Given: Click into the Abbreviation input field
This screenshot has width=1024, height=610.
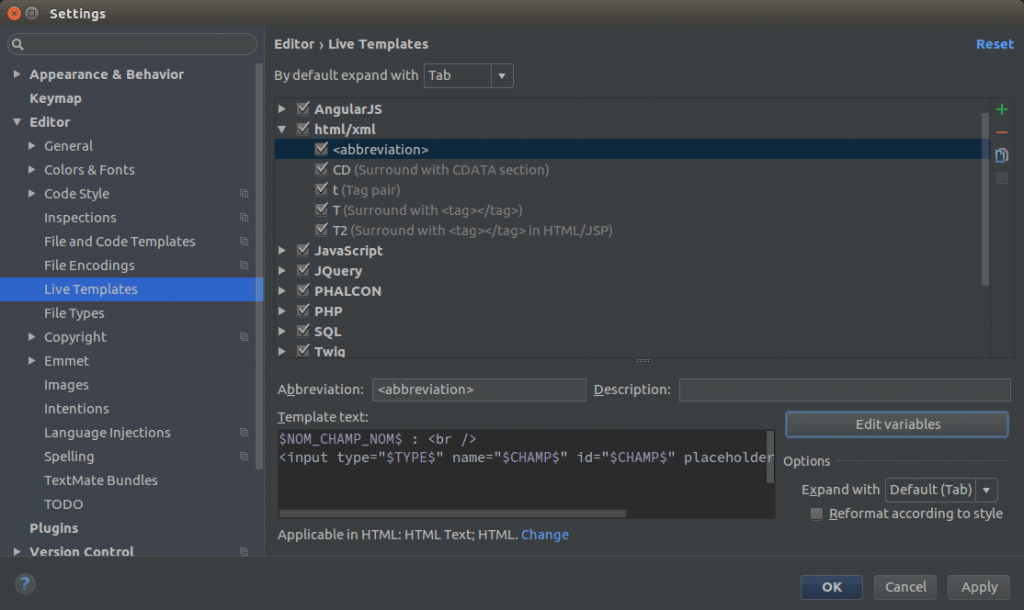Looking at the screenshot, I should pos(479,390).
